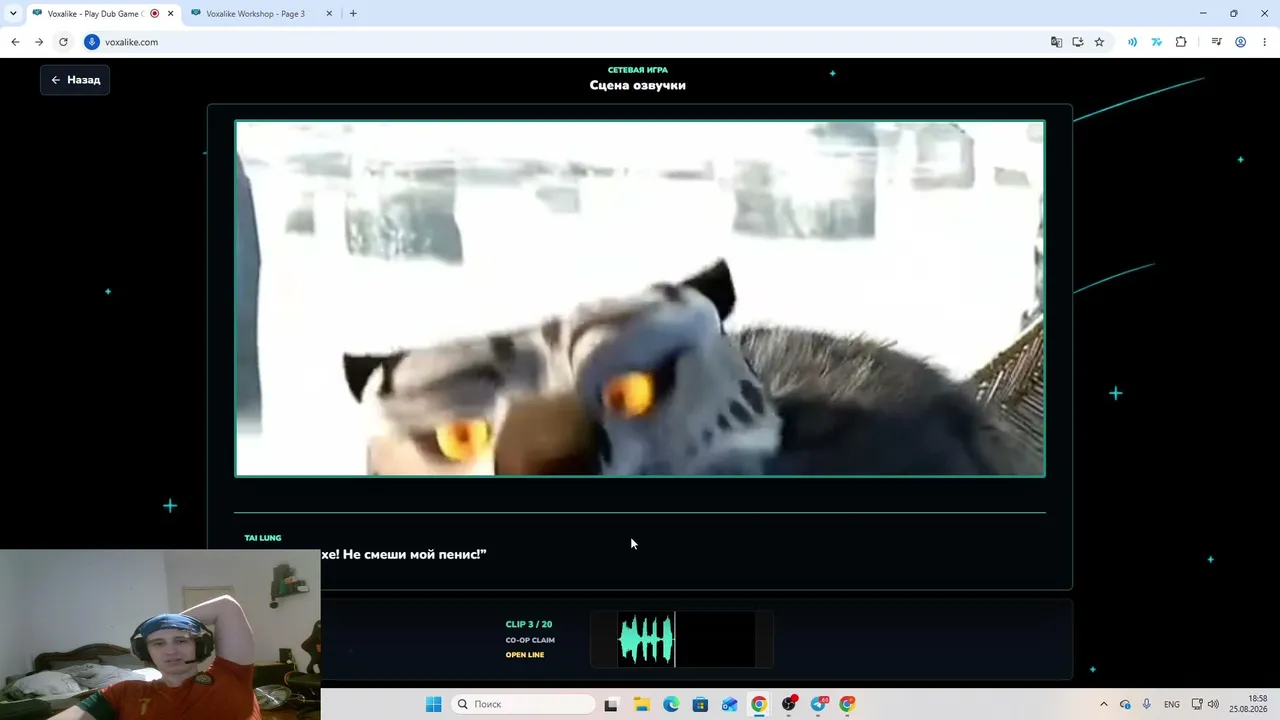
Task: Close the Voxalike Workshop tab
Action: point(329,14)
